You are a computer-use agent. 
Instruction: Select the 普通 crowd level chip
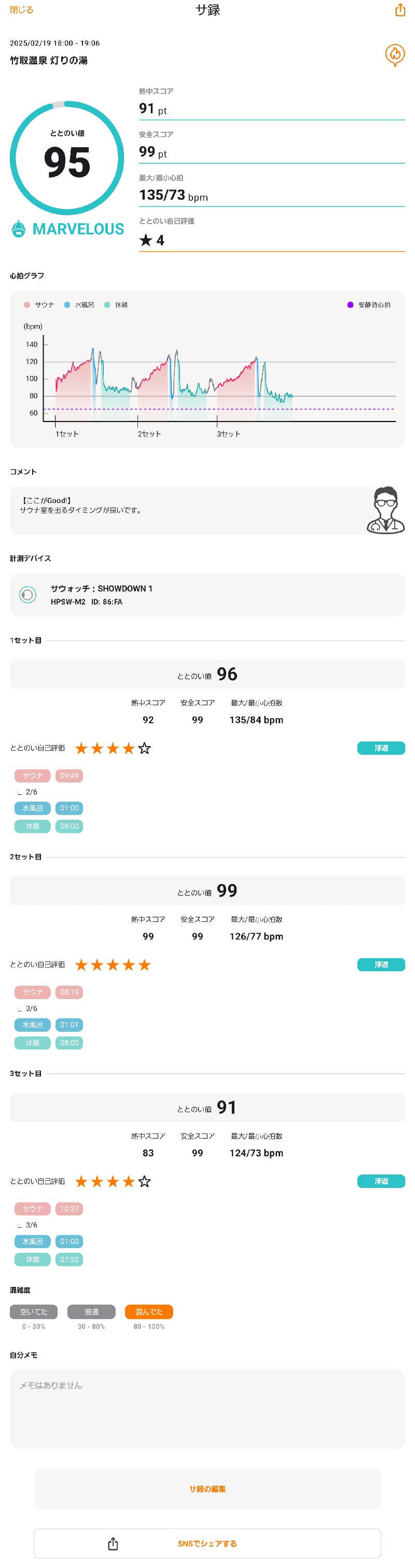[91, 1312]
